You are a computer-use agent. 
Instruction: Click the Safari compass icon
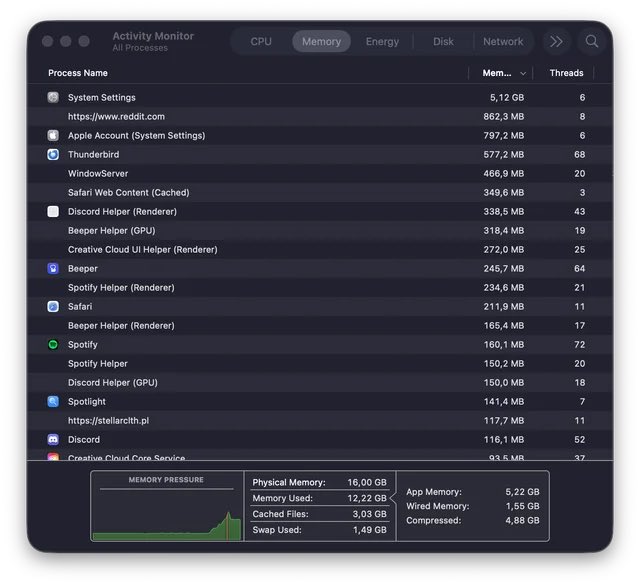(x=53, y=306)
